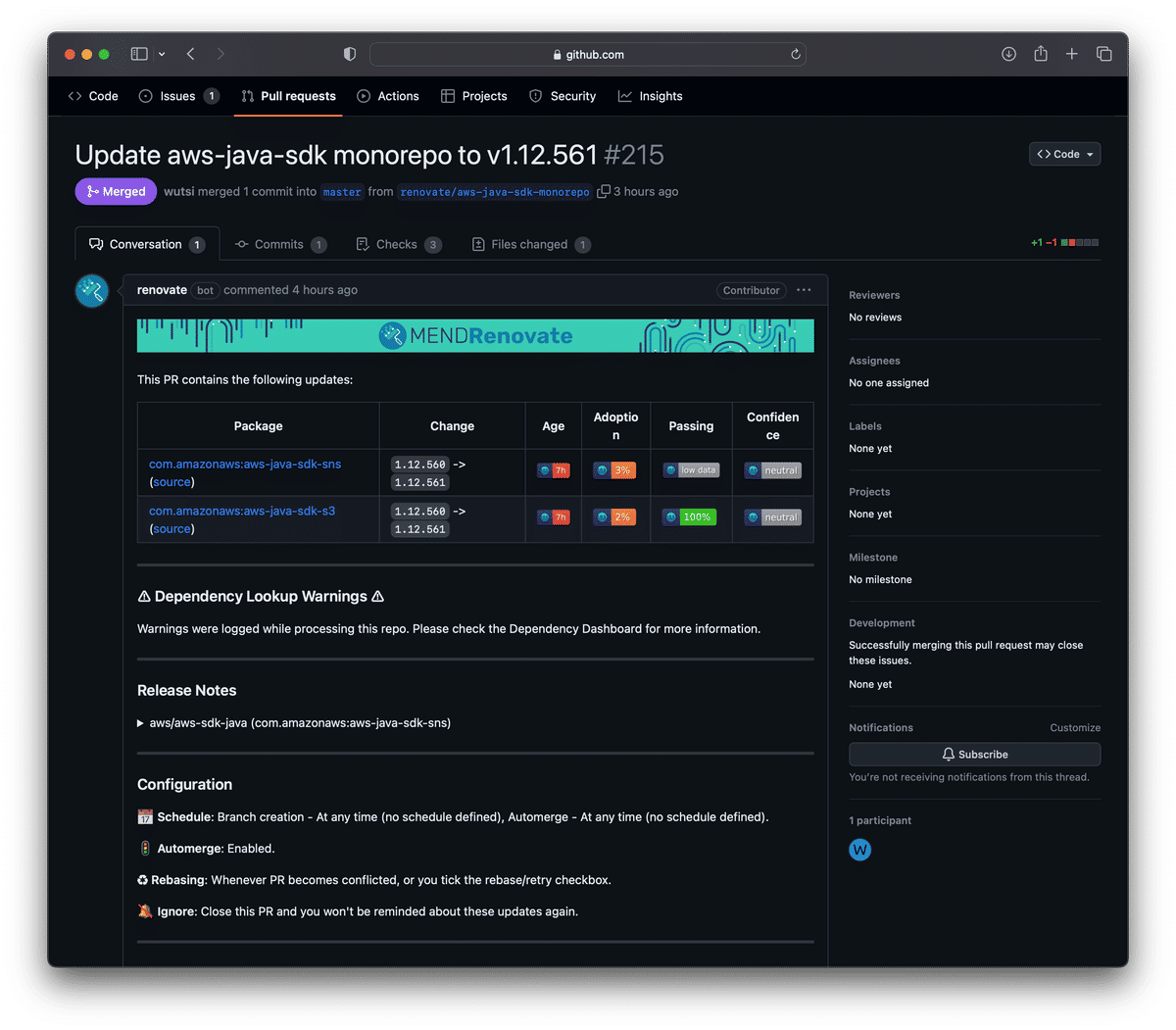Select the Commits tab

click(x=281, y=244)
